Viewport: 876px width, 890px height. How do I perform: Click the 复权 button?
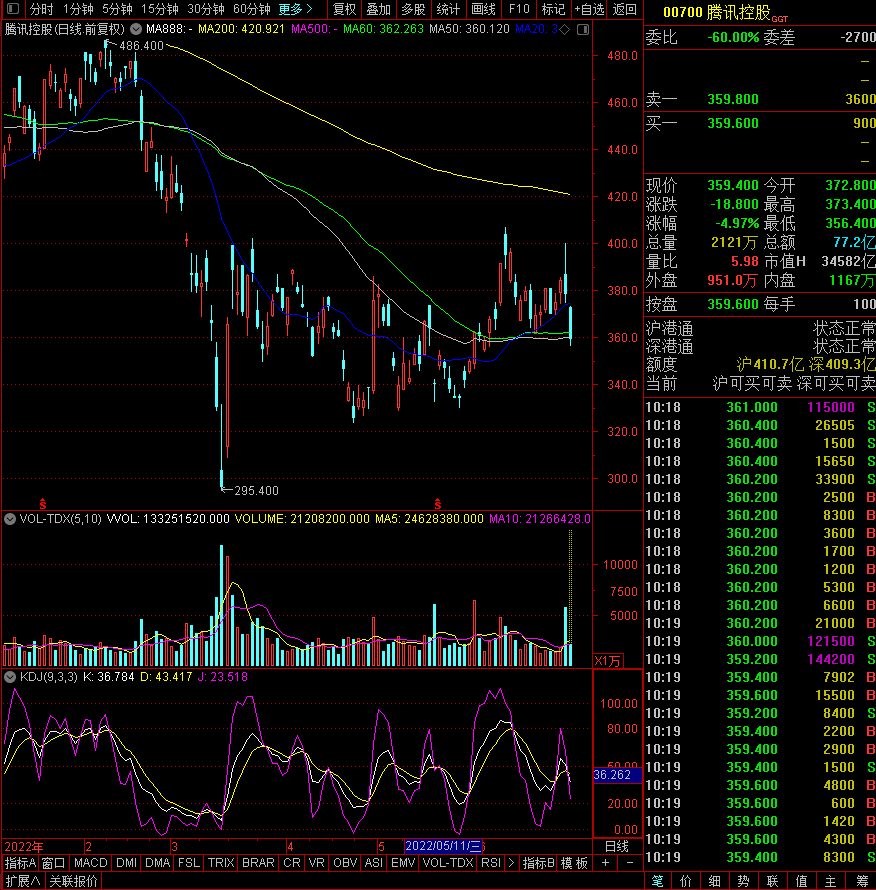[344, 9]
